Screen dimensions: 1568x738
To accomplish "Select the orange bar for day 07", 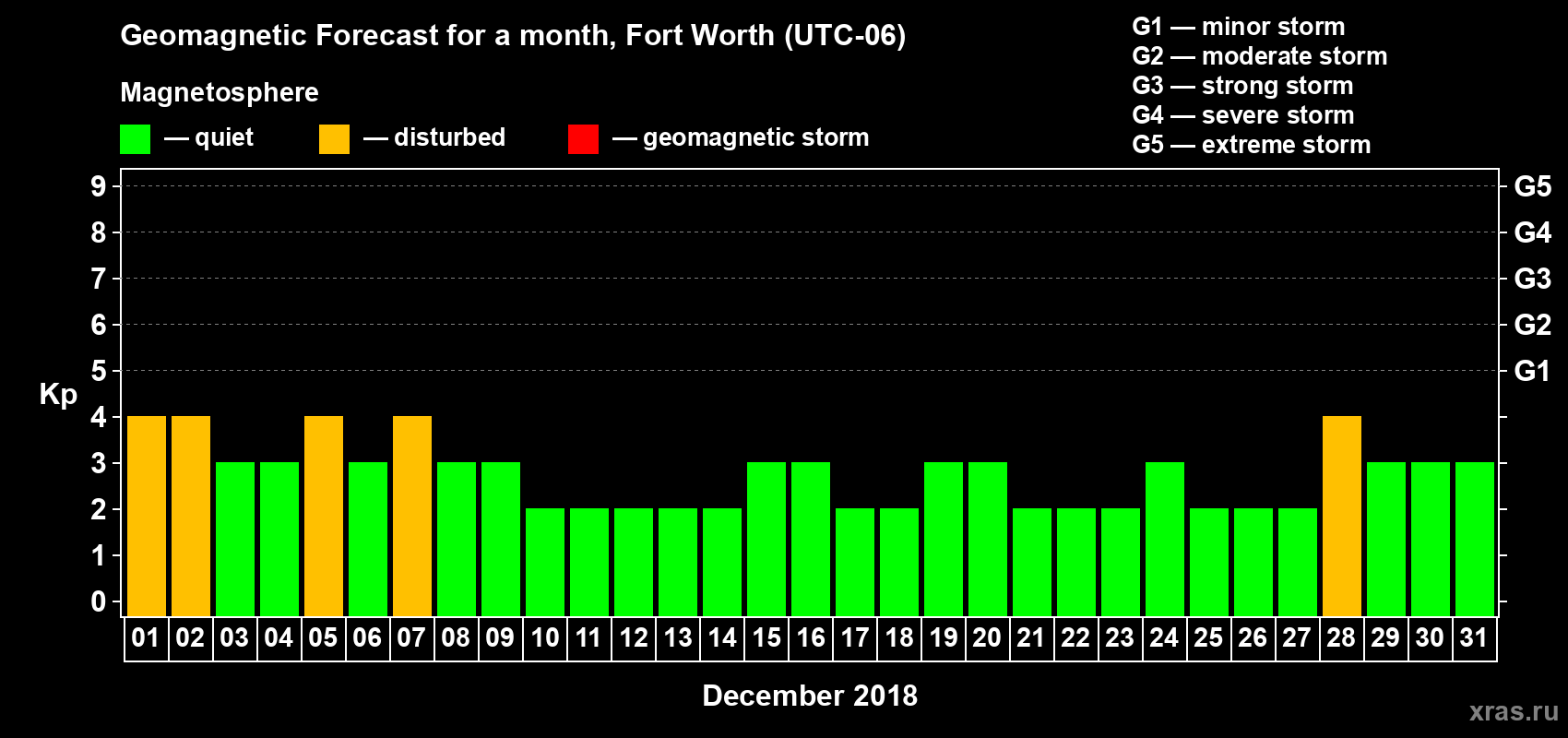I will [x=412, y=516].
